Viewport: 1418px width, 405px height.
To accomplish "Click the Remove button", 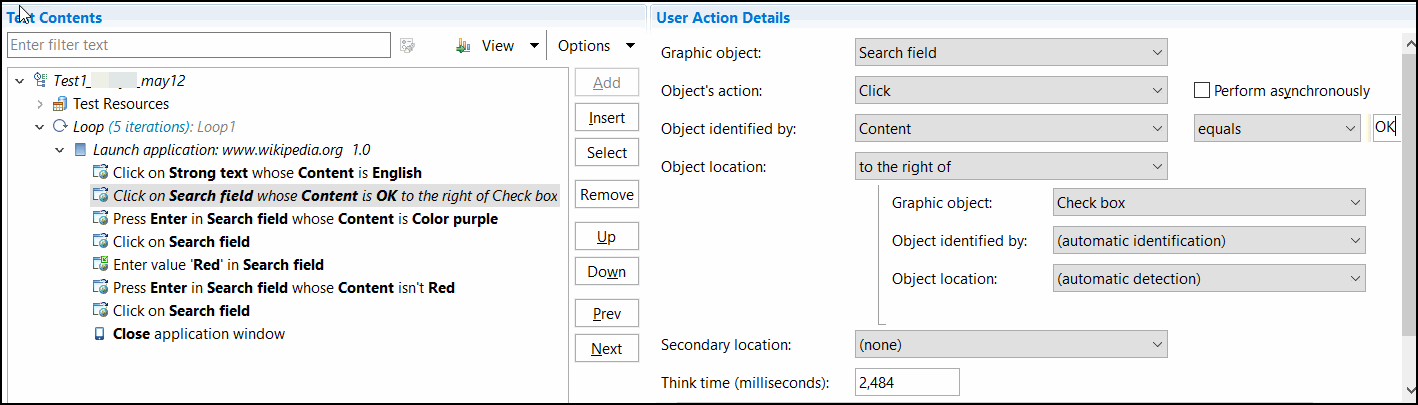I will pyautogui.click(x=607, y=195).
